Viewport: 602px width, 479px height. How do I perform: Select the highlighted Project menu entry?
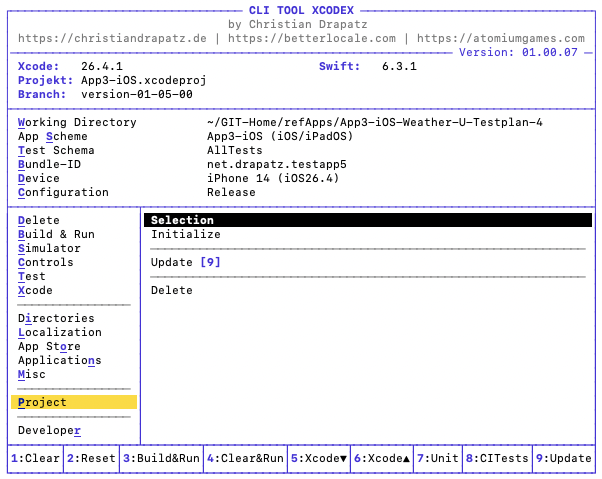pyautogui.click(x=74, y=402)
